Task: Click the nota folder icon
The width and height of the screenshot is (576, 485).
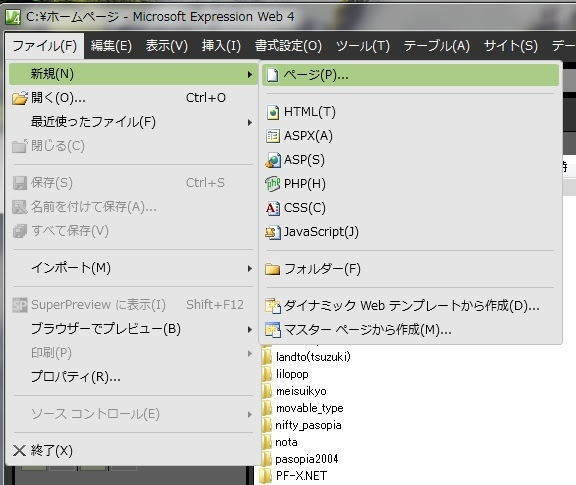Action: coord(267,442)
